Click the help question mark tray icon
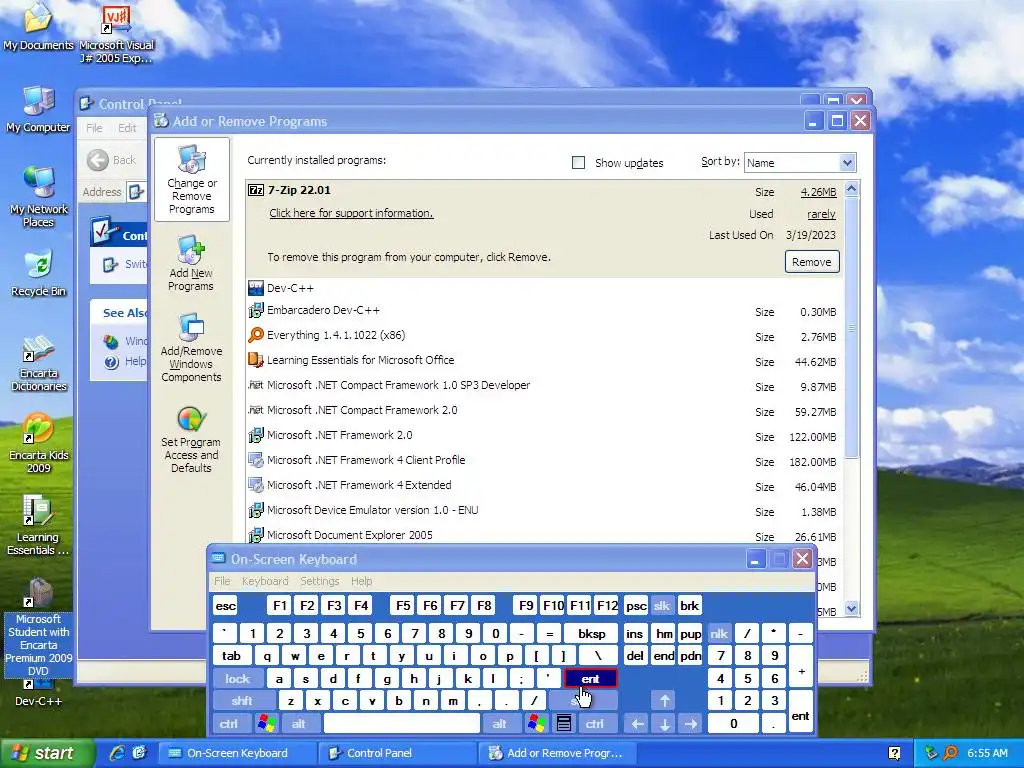The height and width of the screenshot is (768, 1024). click(895, 753)
